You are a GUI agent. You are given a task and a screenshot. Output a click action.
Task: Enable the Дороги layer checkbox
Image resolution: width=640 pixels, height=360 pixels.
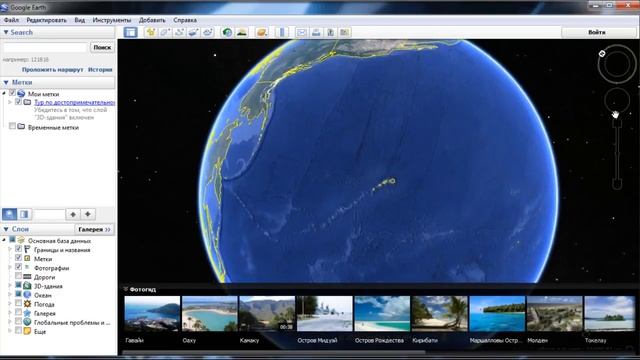click(18, 276)
